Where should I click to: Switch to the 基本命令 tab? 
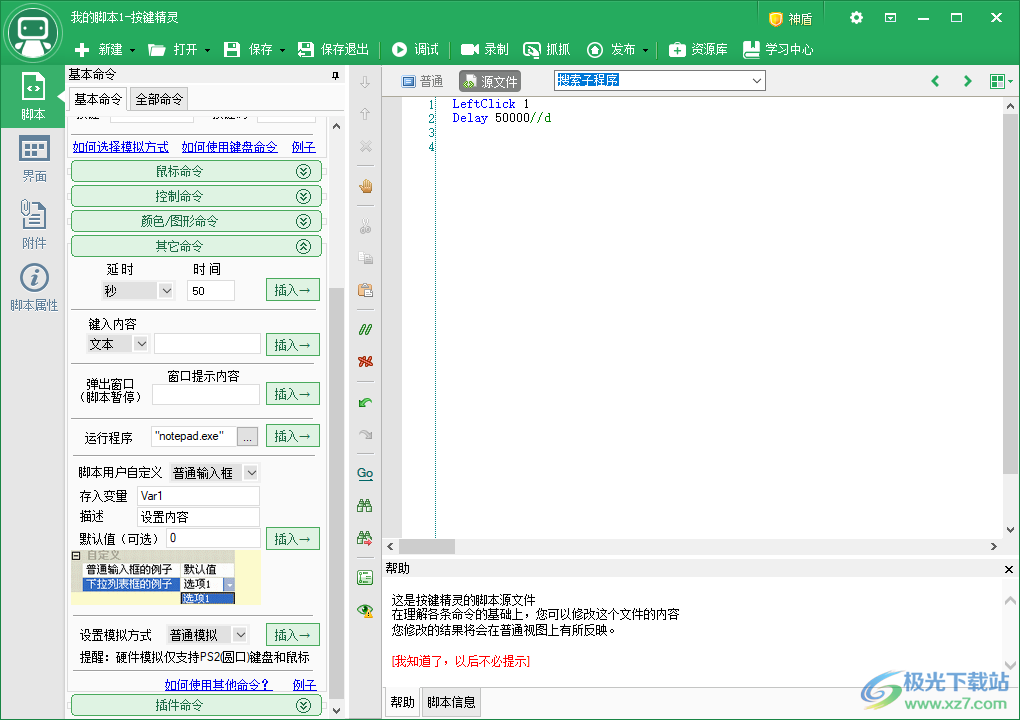[x=98, y=100]
